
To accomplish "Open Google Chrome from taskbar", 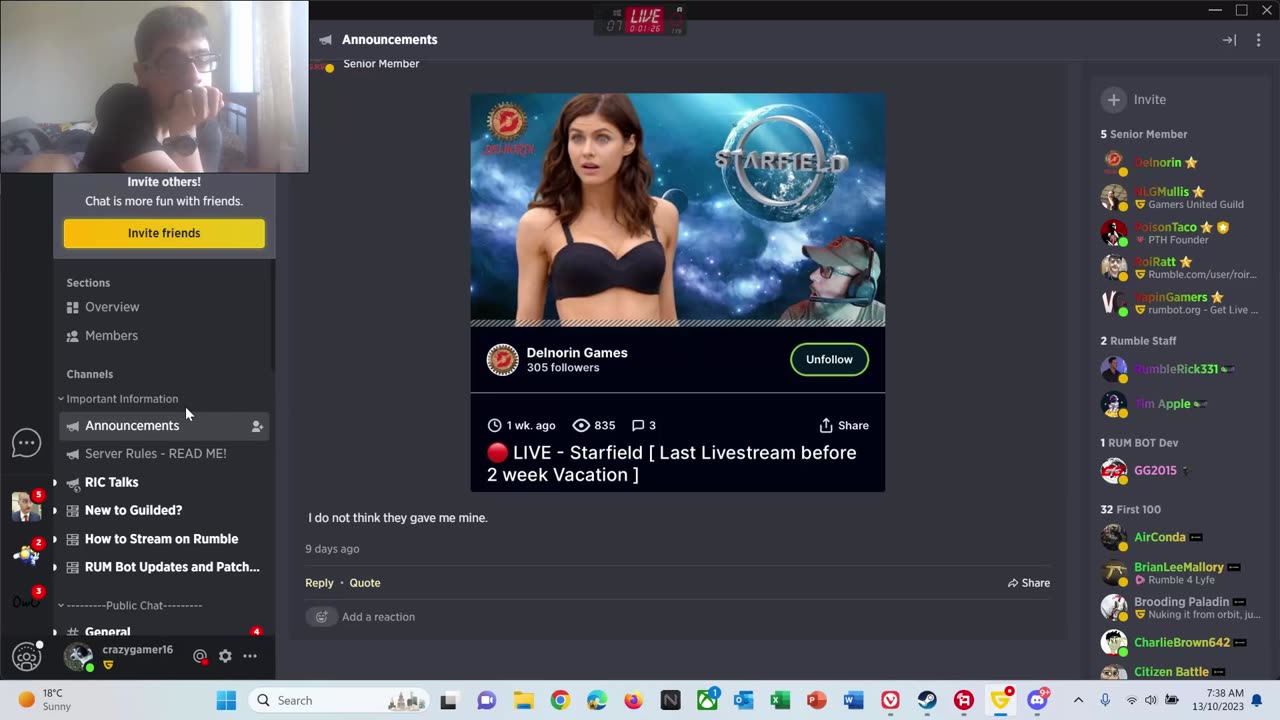I will (560, 700).
